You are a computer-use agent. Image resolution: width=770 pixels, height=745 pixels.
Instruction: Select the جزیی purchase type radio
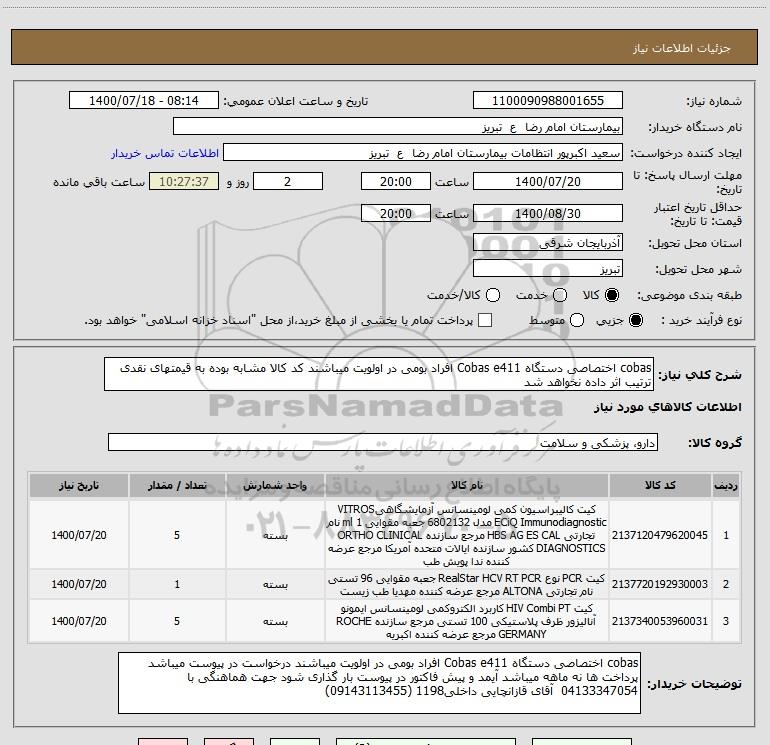(635, 320)
